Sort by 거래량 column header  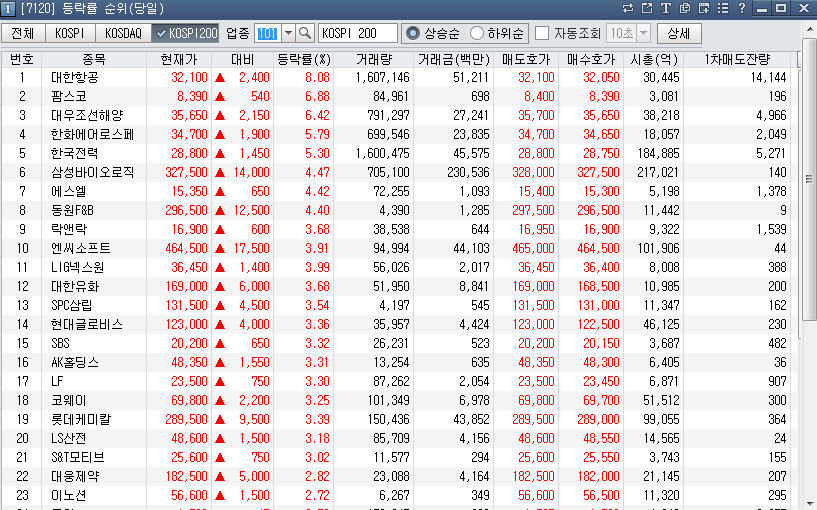(374, 59)
